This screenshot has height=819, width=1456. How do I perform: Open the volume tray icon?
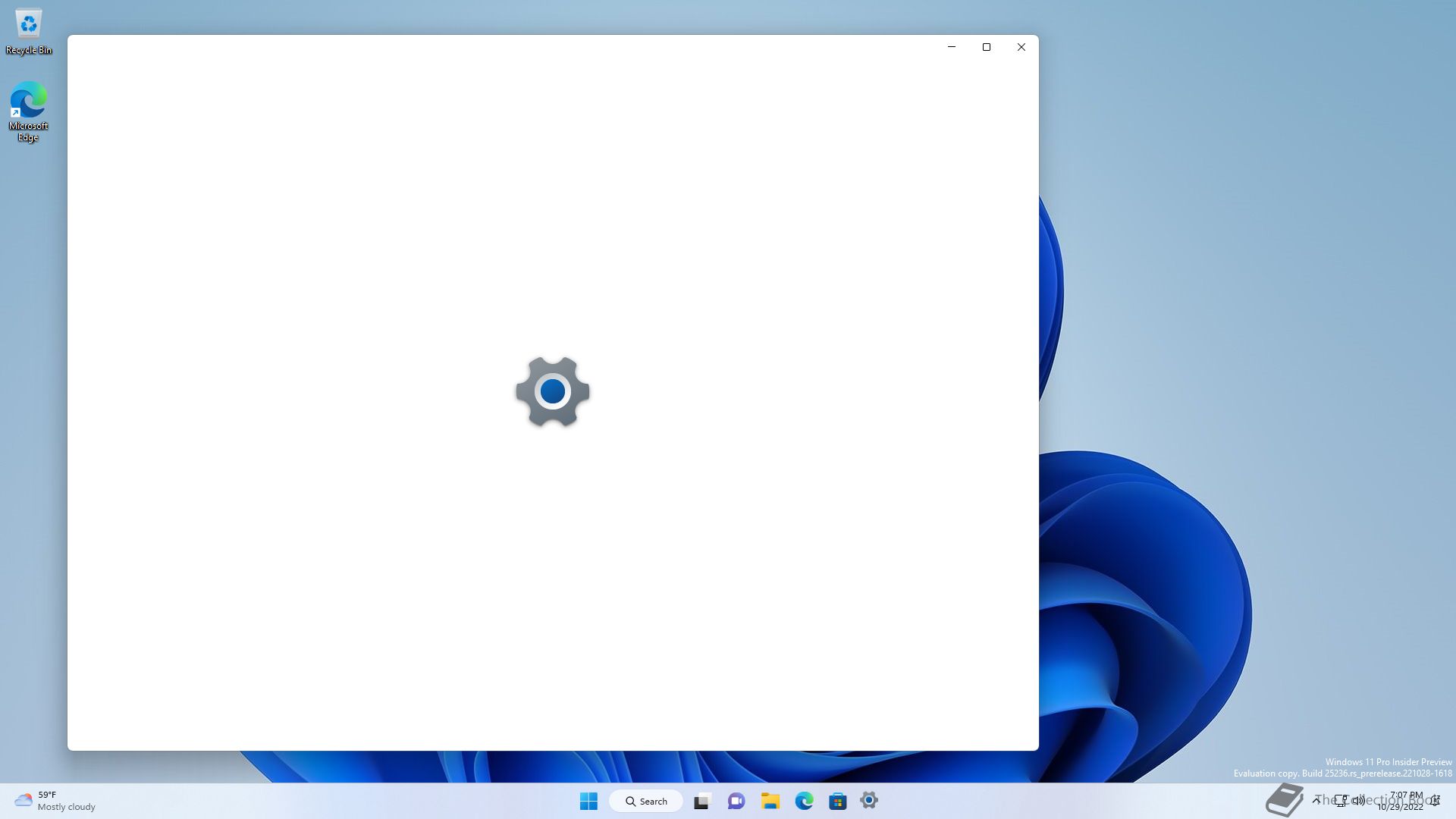pos(1358,800)
